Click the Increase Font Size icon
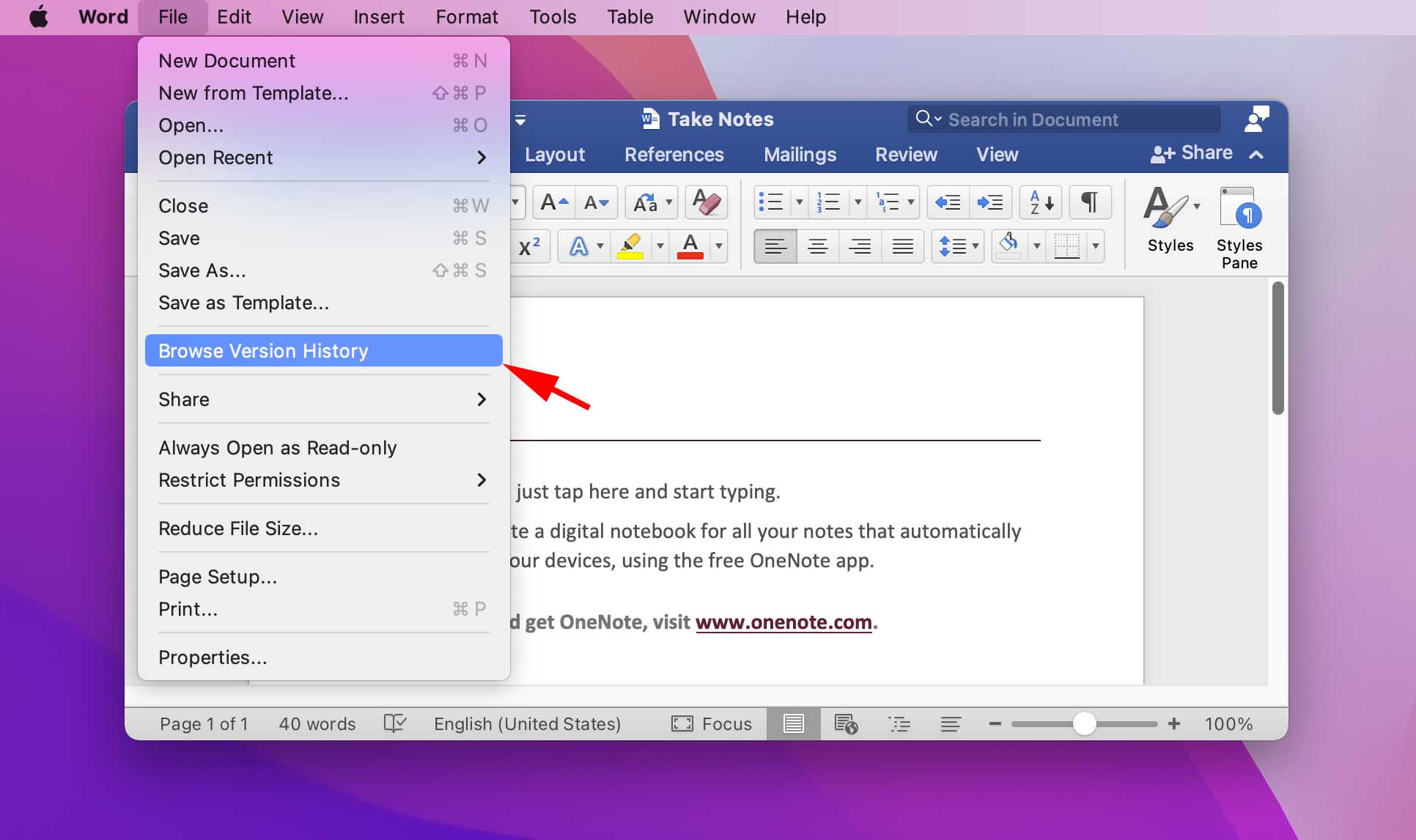This screenshot has width=1416, height=840. pos(553,203)
